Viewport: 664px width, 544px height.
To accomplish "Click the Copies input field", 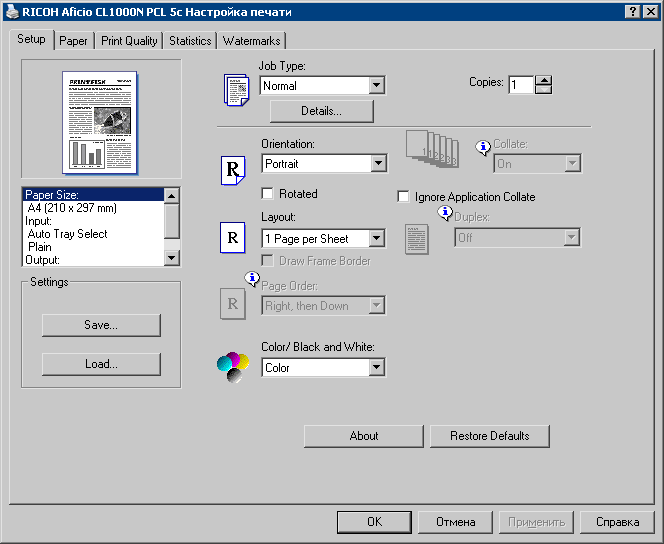I will coord(521,85).
